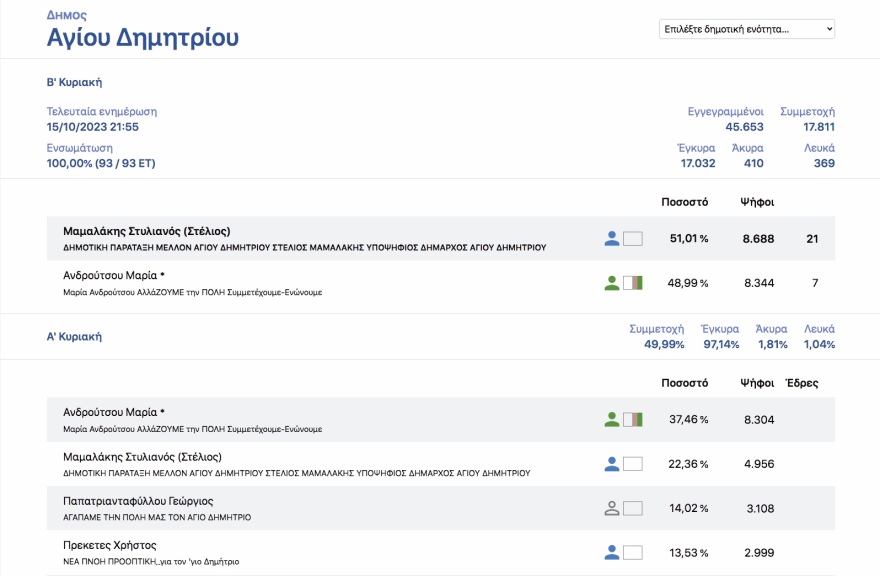
Task: Click the Δημος breadcrumb label
Action: [66, 15]
